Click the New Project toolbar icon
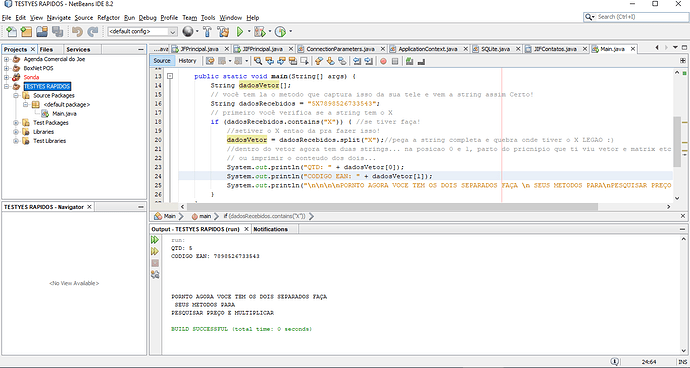Screen dimensions: 690x368 tap(26, 32)
